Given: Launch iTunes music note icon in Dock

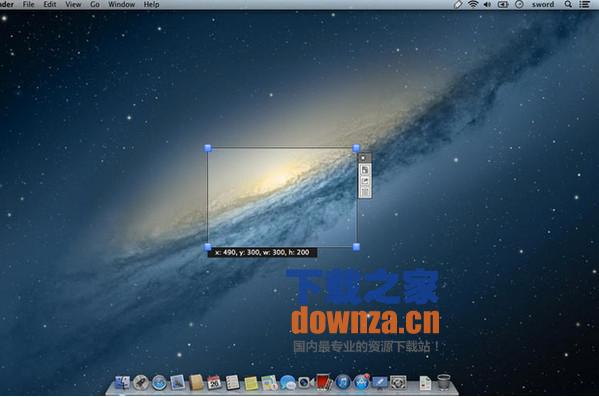Looking at the screenshot, I should pos(343,382).
